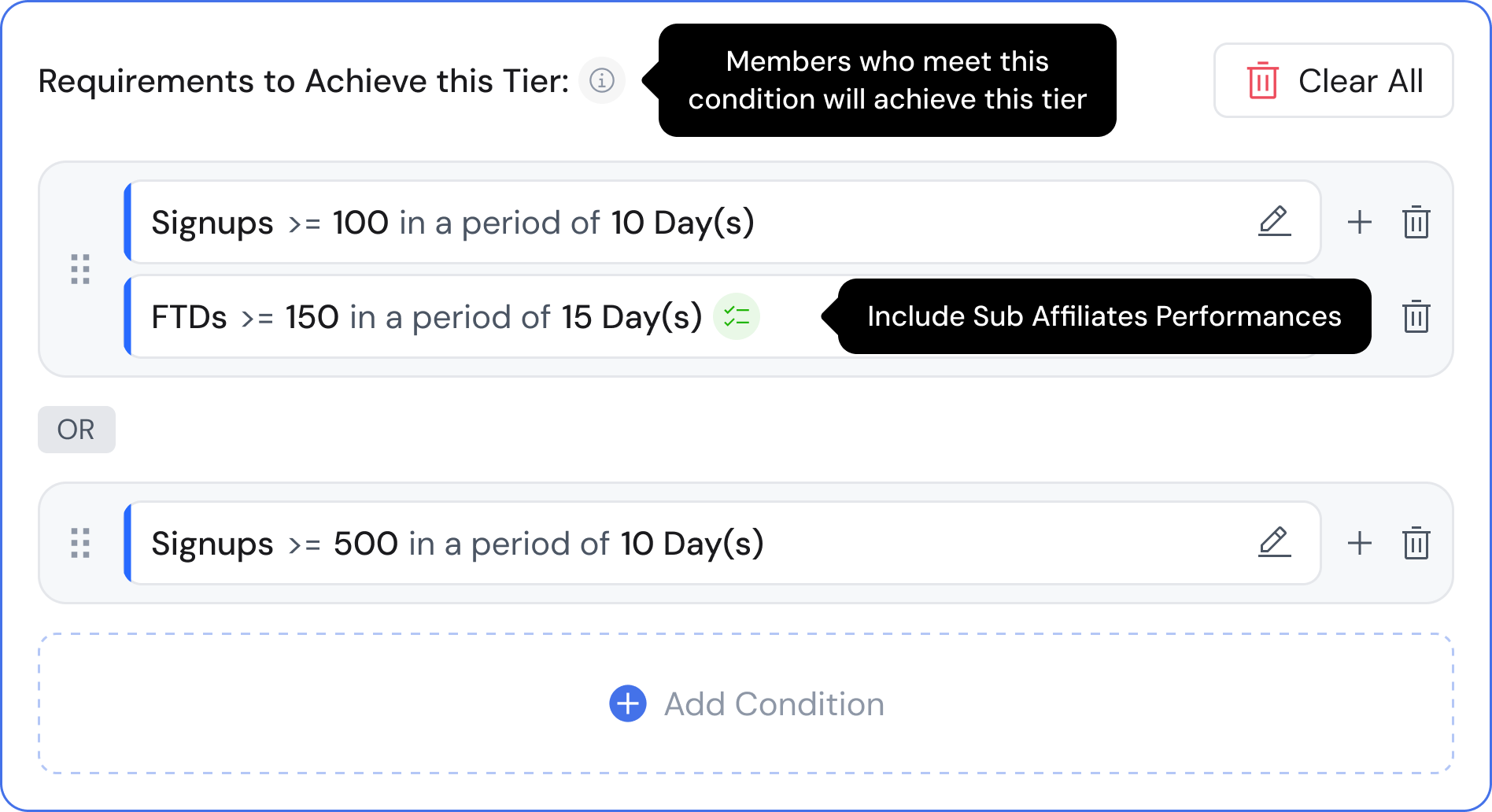Edit the Signups >= 500 condition
The image size is (1492, 812).
[1274, 542]
